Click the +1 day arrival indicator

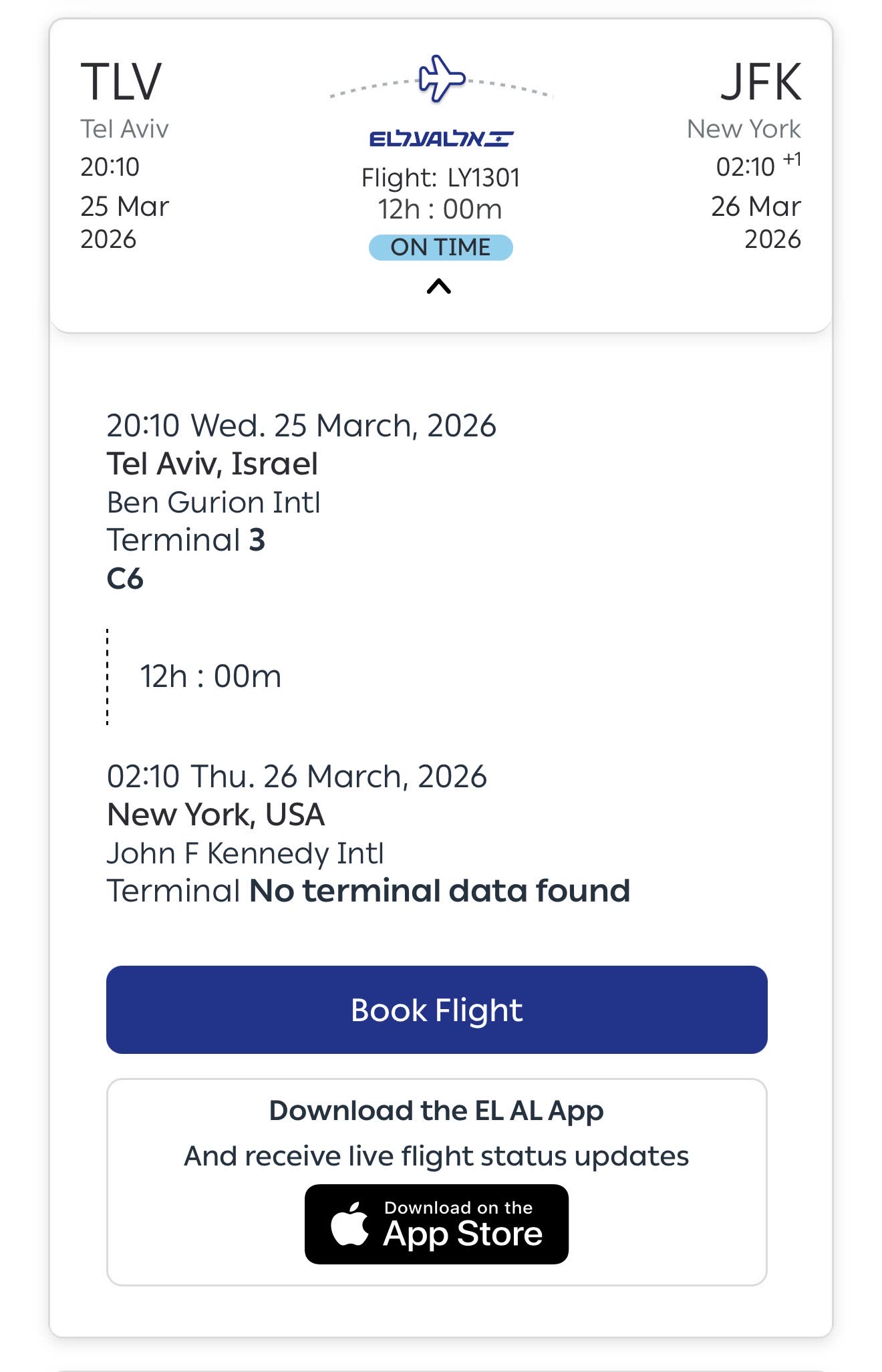pyautogui.click(x=792, y=159)
